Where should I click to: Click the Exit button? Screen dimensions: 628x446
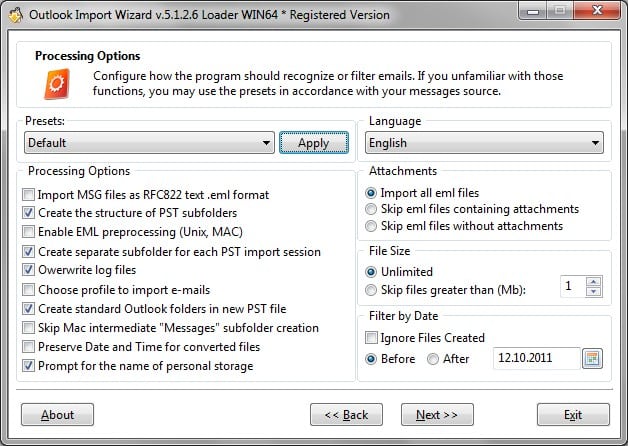click(x=573, y=415)
